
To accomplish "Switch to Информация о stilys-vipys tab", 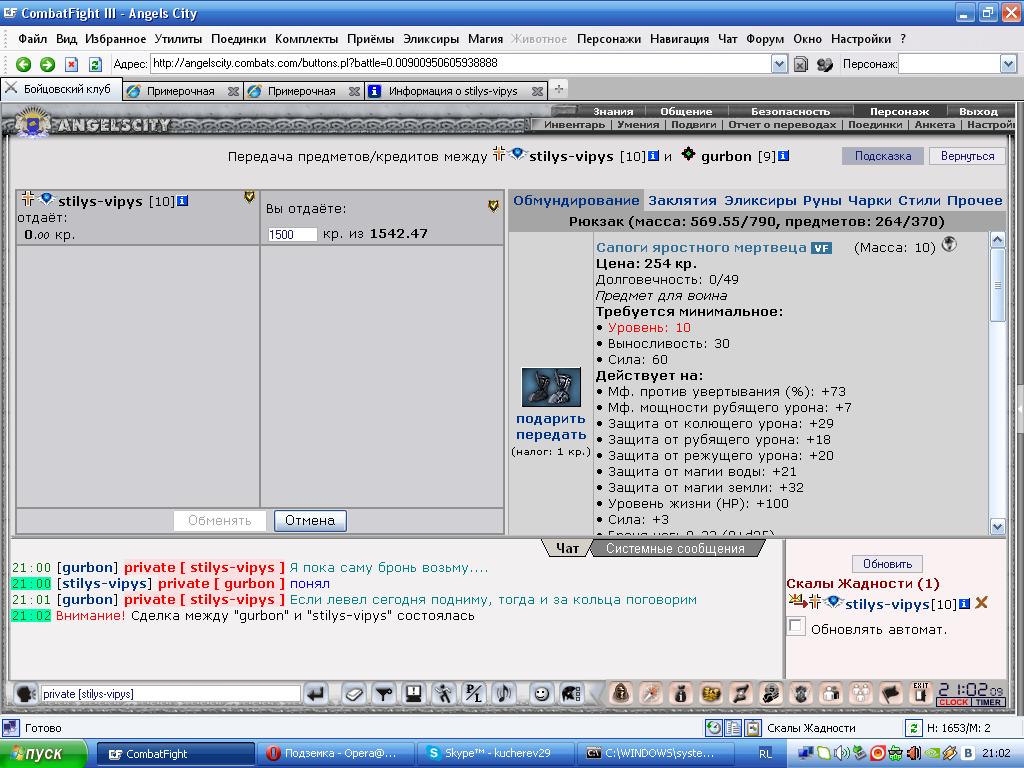I will [x=453, y=91].
